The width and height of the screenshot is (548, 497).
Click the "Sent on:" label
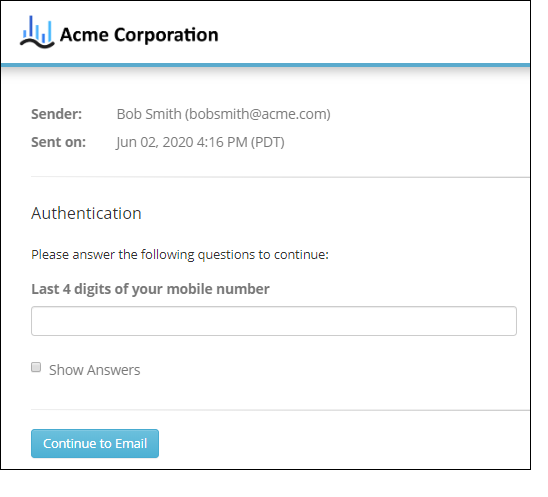tap(58, 142)
